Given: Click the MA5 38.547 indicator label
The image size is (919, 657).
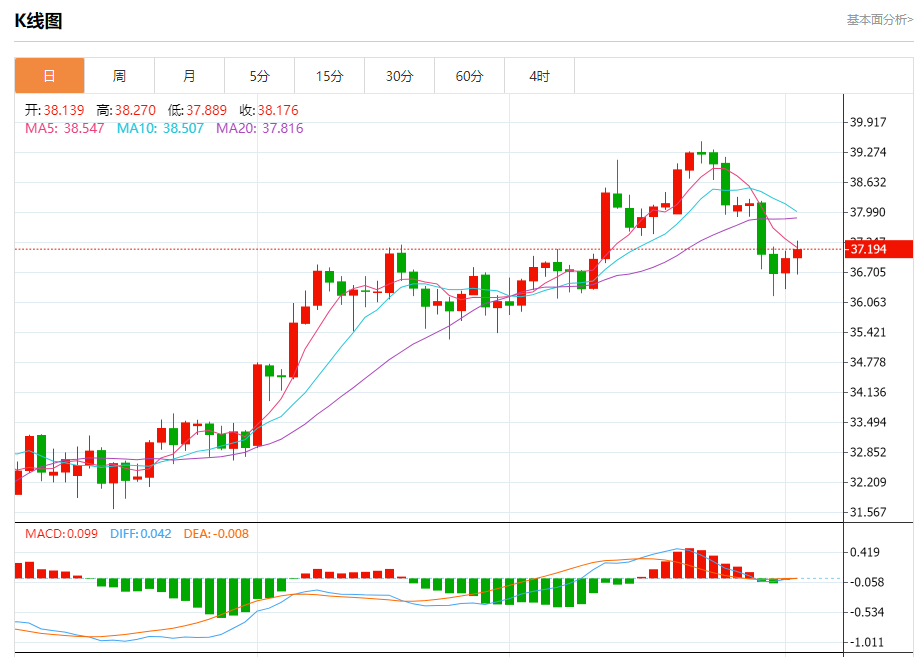Looking at the screenshot, I should tap(64, 128).
